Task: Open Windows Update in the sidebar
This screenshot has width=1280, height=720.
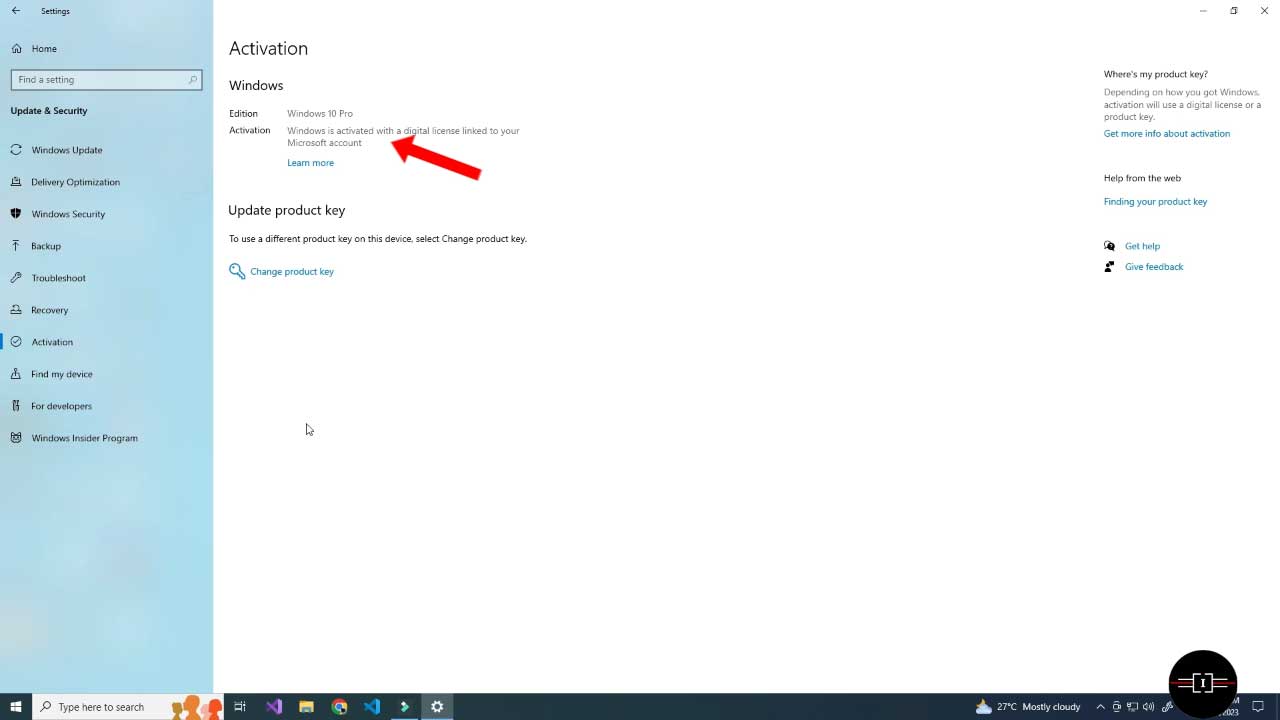Action: [66, 150]
